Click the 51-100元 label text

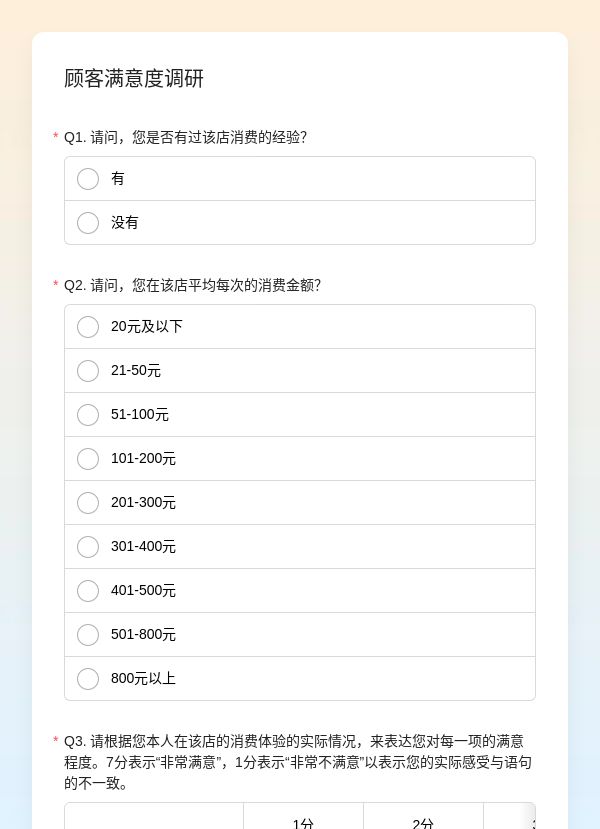140,414
